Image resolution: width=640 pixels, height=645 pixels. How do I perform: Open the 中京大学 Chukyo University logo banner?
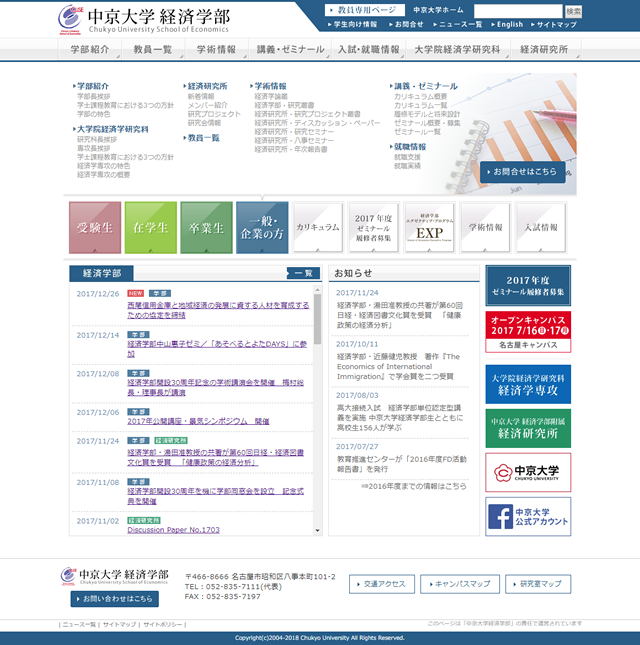(528, 473)
